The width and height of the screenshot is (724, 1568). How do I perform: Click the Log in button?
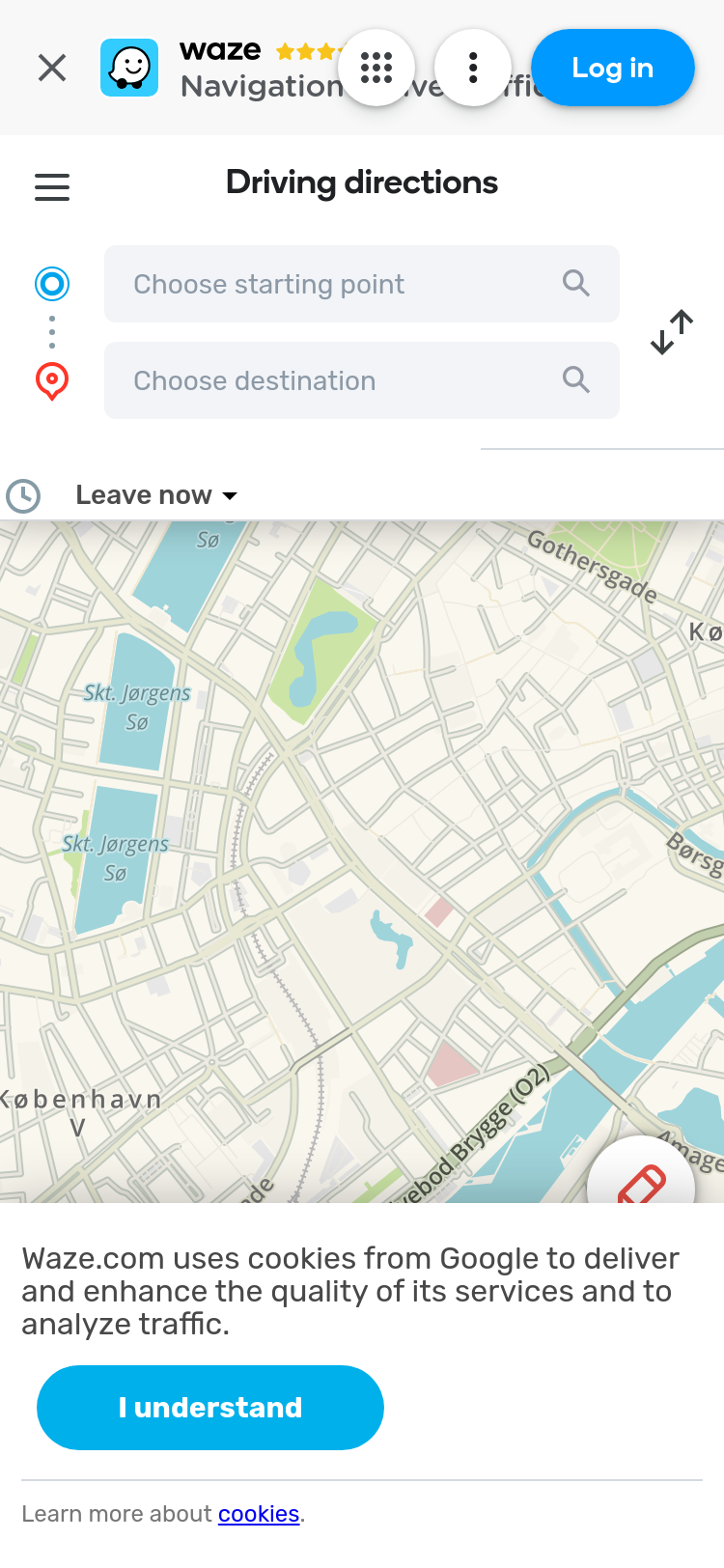(613, 68)
